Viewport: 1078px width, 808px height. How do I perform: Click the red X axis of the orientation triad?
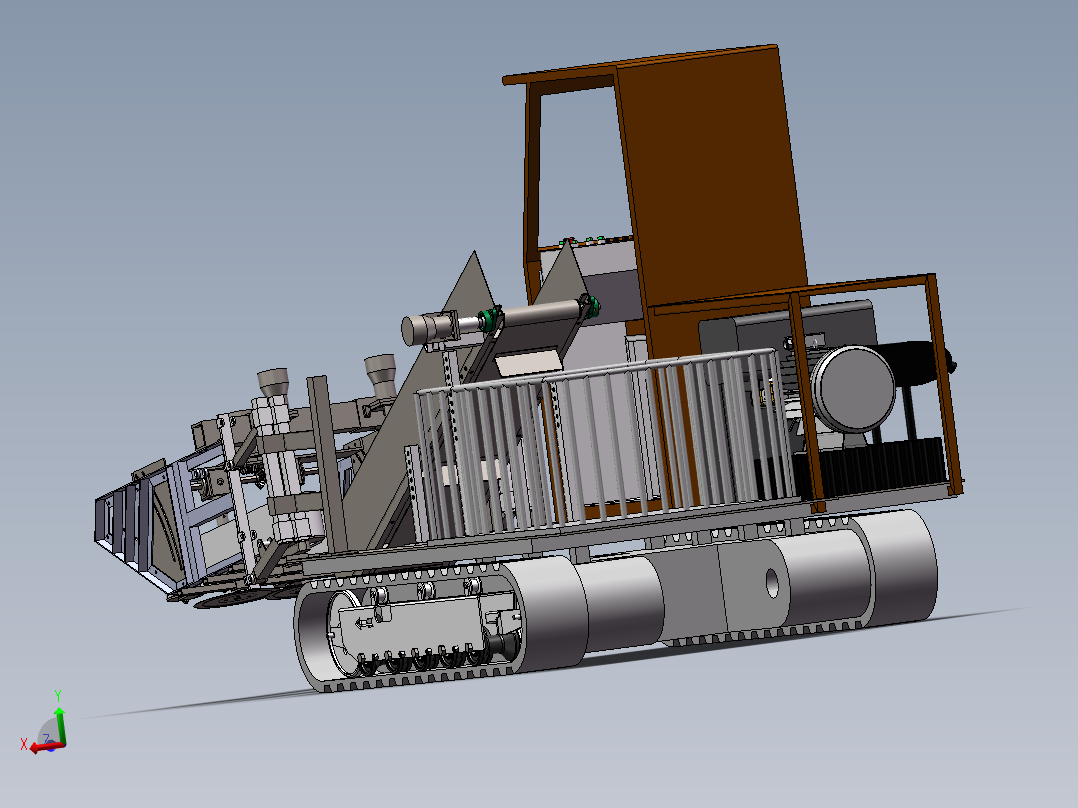(x=47, y=747)
